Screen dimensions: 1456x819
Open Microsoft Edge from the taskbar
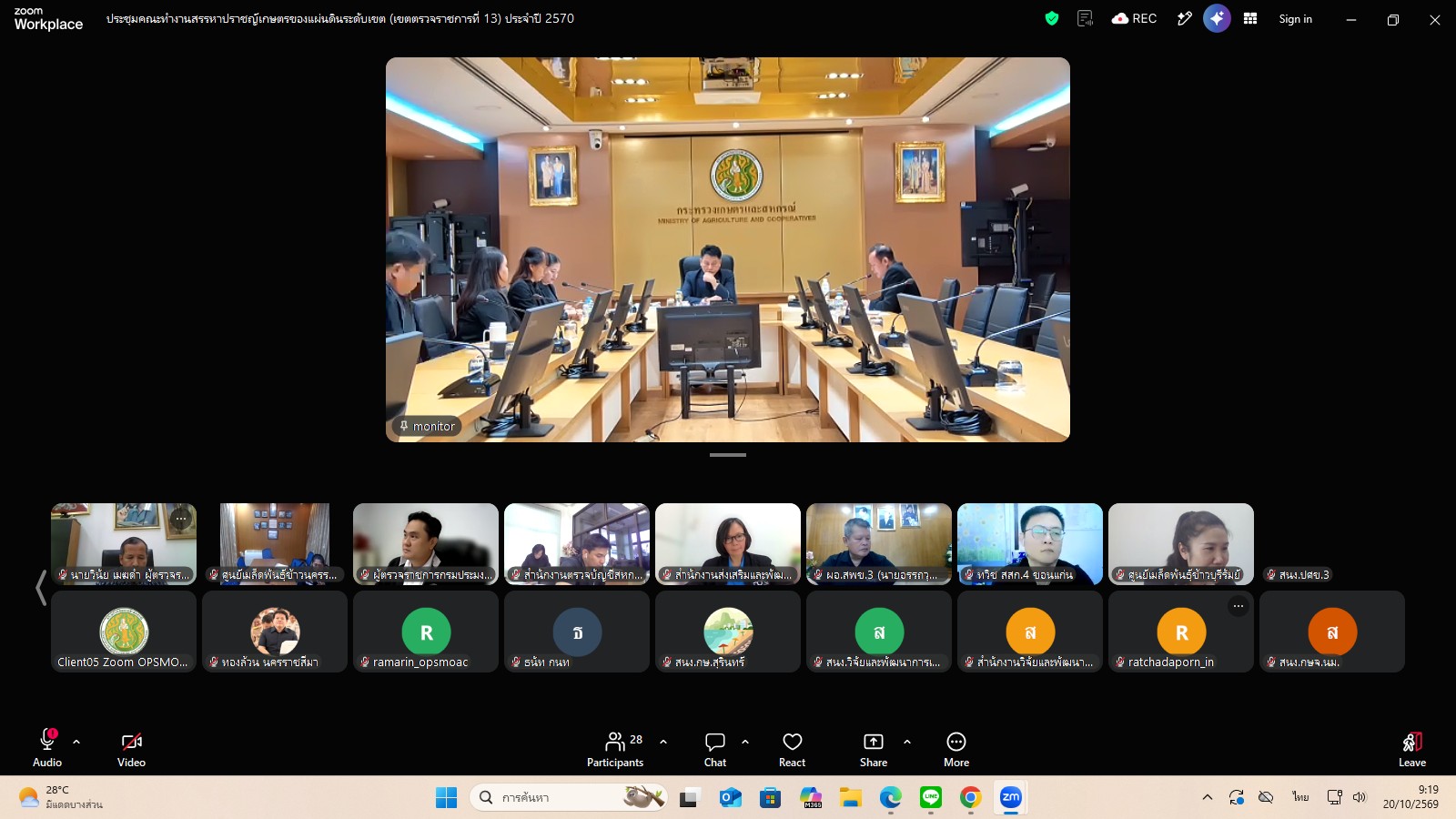[891, 798]
